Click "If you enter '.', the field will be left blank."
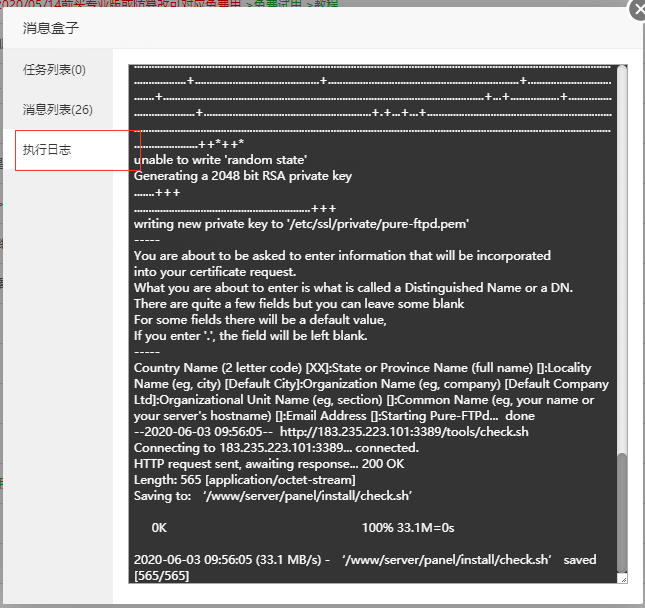Screen dimensions: 645x608 (x=251, y=336)
